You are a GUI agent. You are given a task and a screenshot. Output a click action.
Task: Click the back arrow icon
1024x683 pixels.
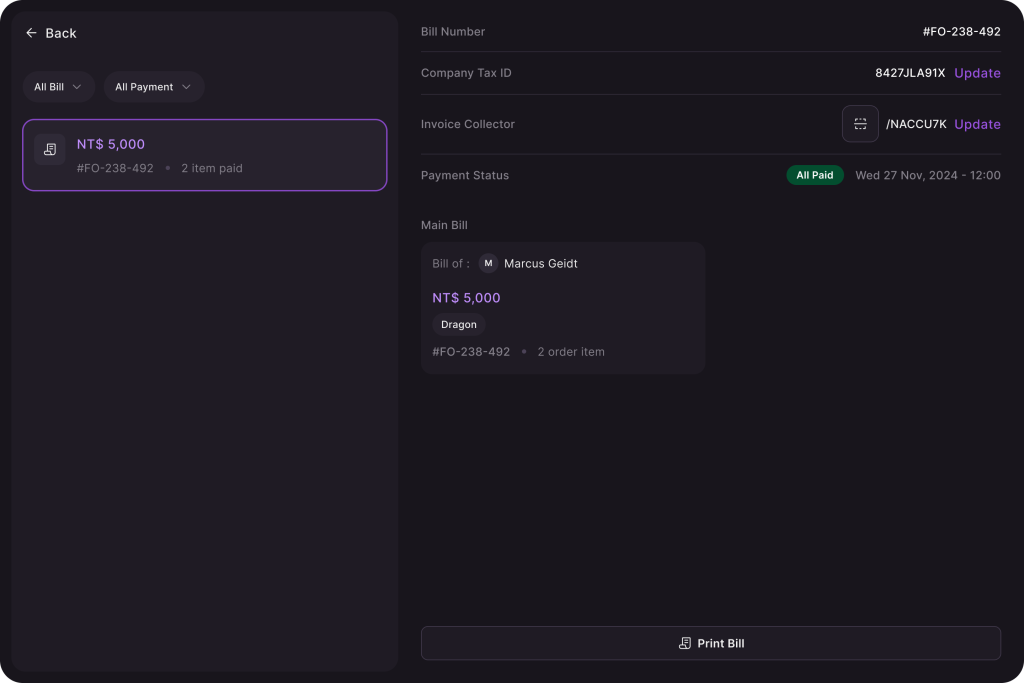[x=31, y=33]
